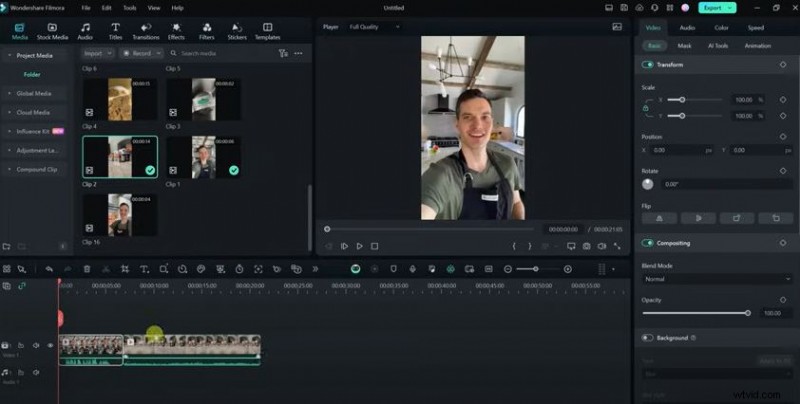
Task: Click the speed clock icon in timeline toolbar
Action: click(x=182, y=269)
